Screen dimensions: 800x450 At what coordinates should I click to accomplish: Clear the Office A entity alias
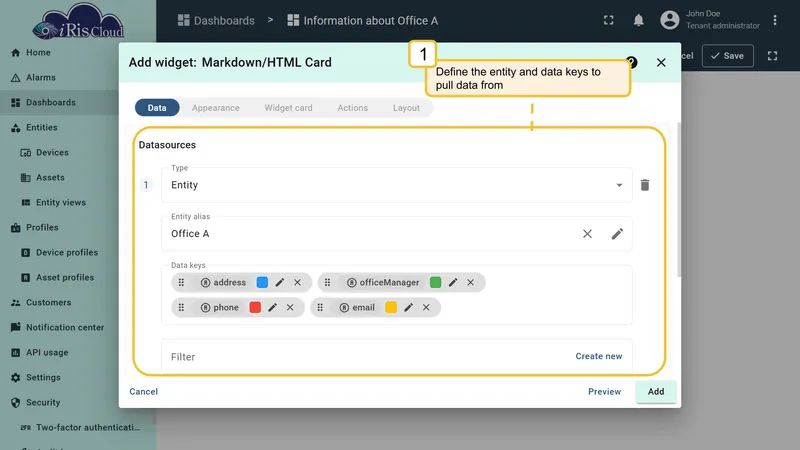587,234
